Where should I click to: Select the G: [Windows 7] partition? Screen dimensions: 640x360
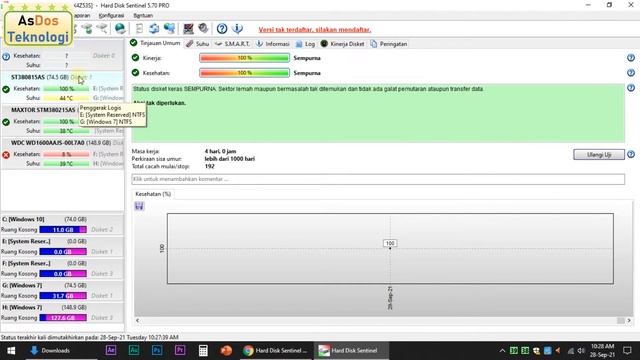tap(62, 291)
